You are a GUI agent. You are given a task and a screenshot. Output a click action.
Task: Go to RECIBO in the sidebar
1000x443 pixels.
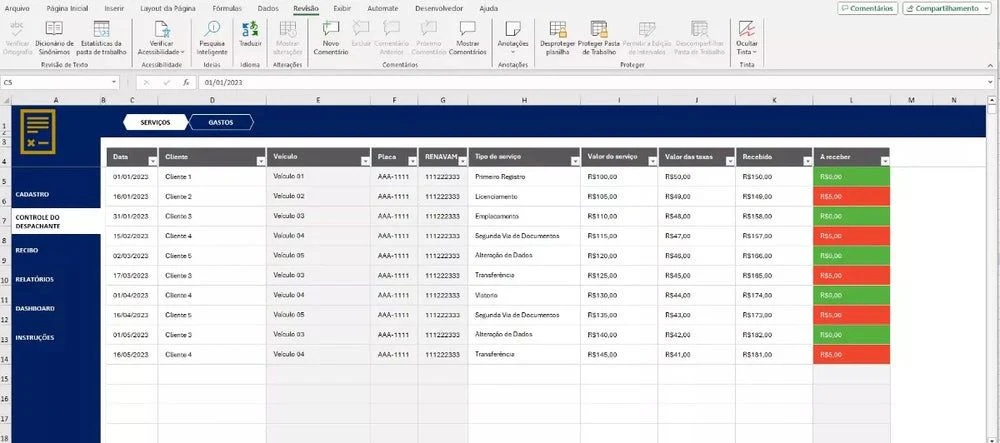pyautogui.click(x=27, y=251)
